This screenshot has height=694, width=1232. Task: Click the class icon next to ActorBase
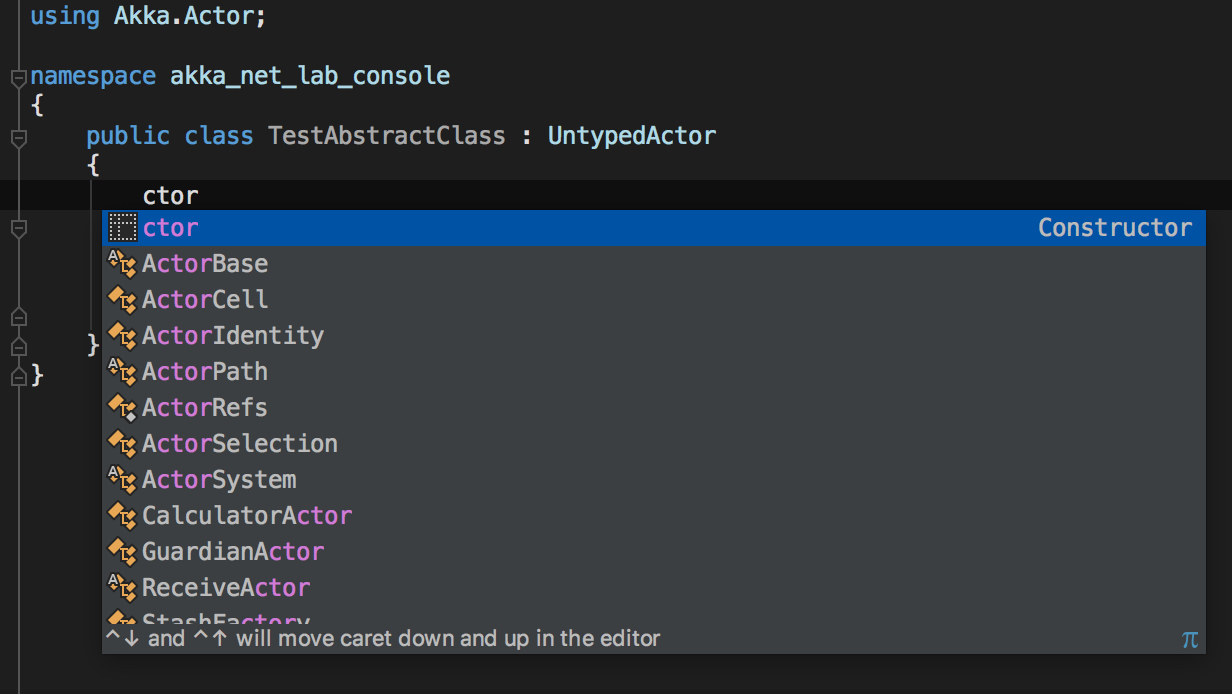pyautogui.click(x=122, y=264)
